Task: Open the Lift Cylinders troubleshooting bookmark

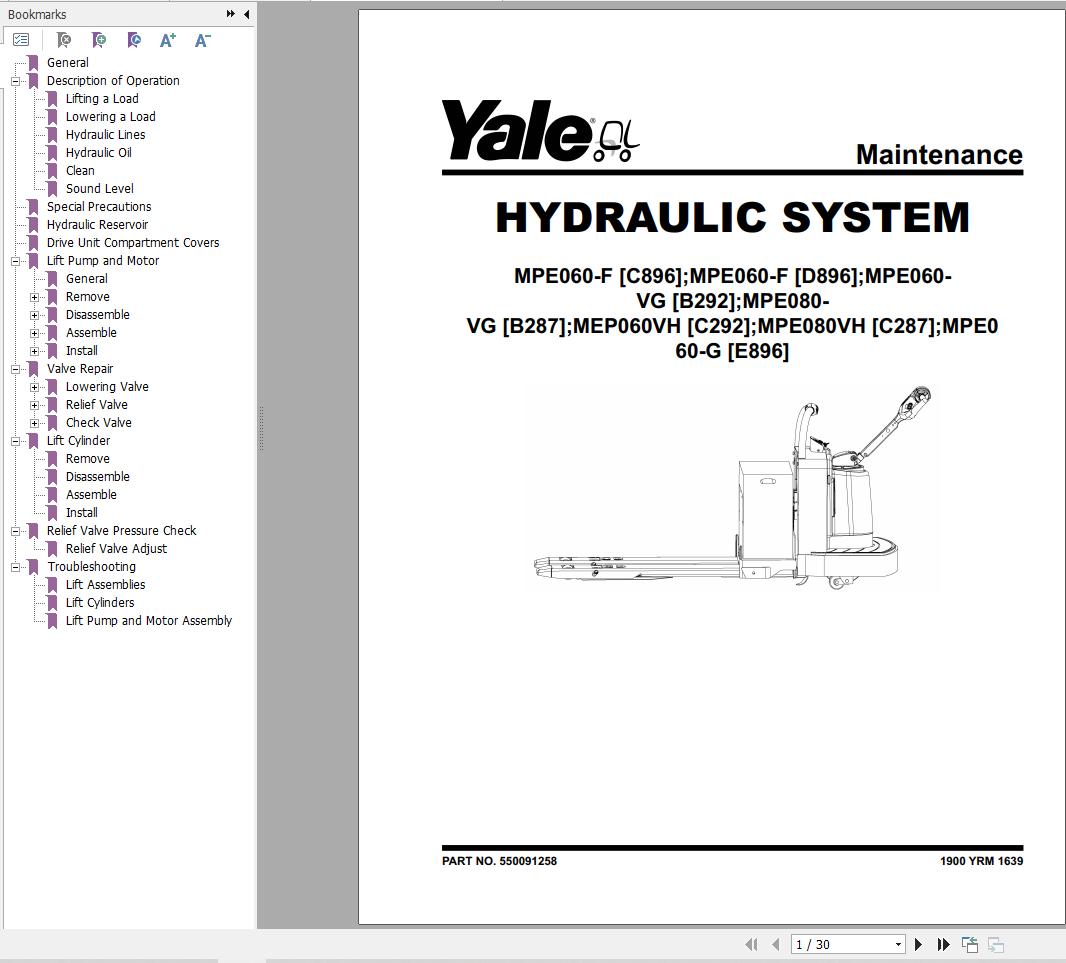Action: 100,603
